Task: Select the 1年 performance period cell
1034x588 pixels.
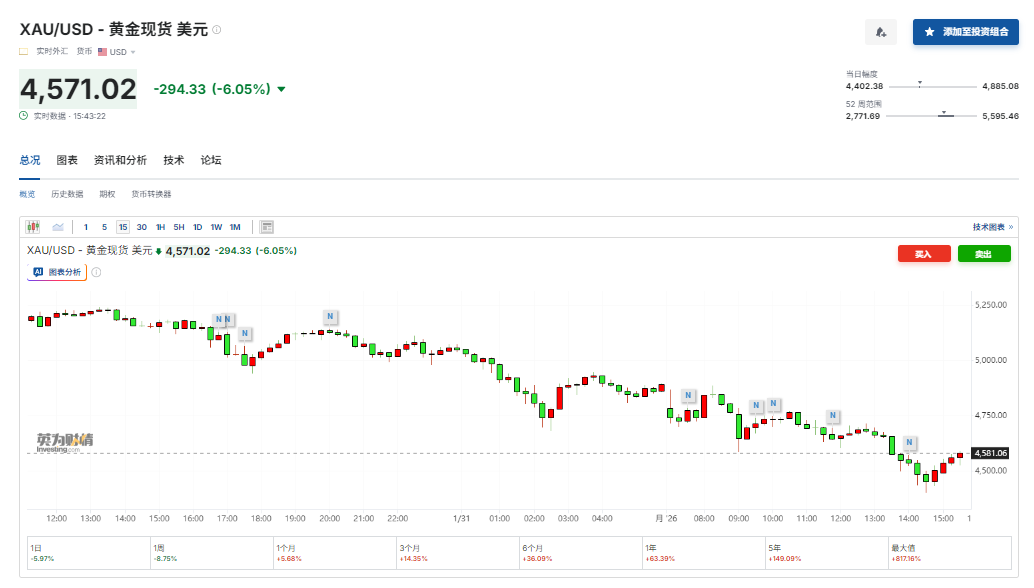Action: (x=704, y=553)
